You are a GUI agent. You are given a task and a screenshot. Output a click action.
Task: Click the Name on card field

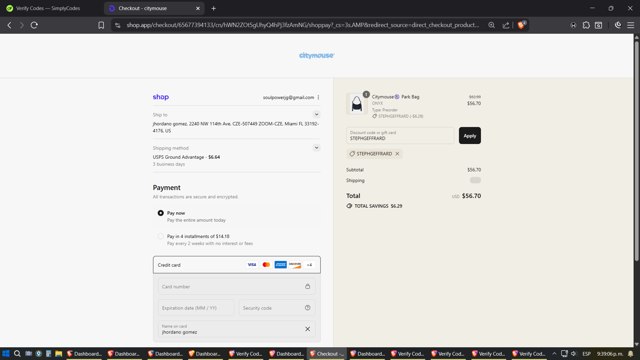click(237, 329)
